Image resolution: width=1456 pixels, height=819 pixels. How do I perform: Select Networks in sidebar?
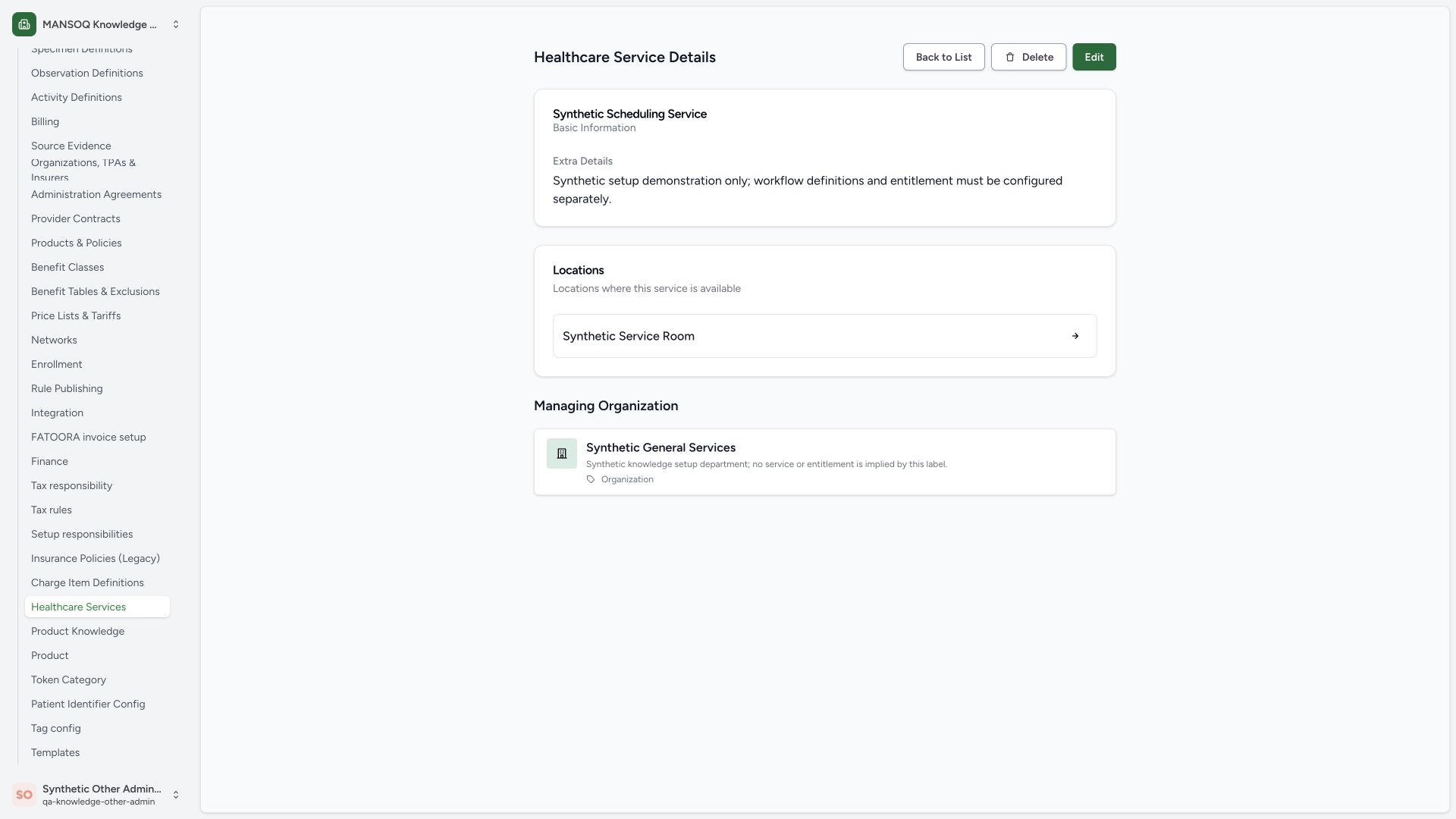pyautogui.click(x=97, y=340)
